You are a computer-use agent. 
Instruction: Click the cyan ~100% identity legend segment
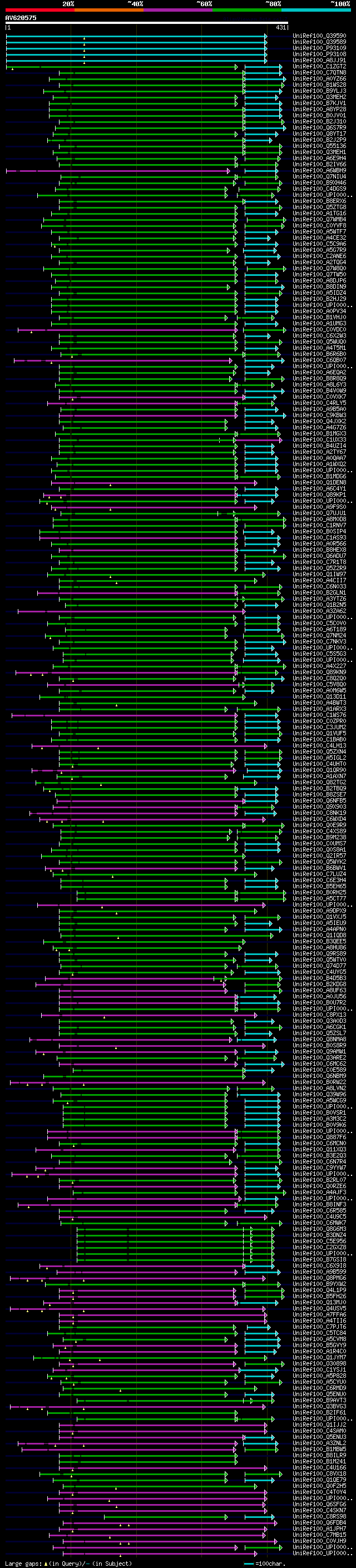(316, 10)
